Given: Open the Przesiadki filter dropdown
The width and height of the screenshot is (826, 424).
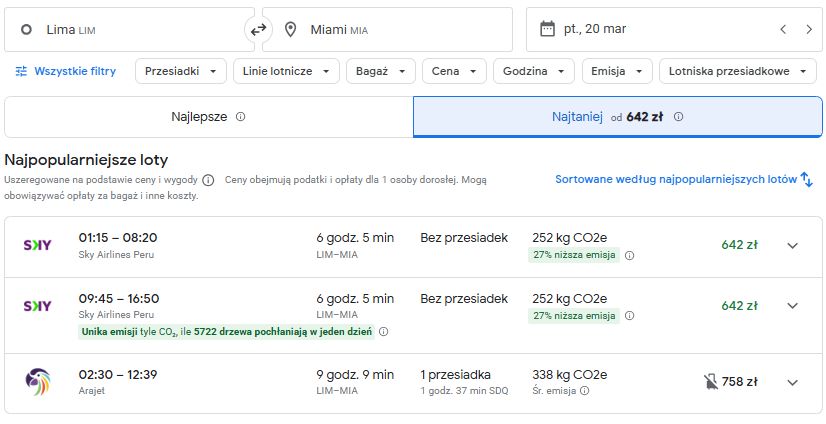Looking at the screenshot, I should (x=181, y=71).
